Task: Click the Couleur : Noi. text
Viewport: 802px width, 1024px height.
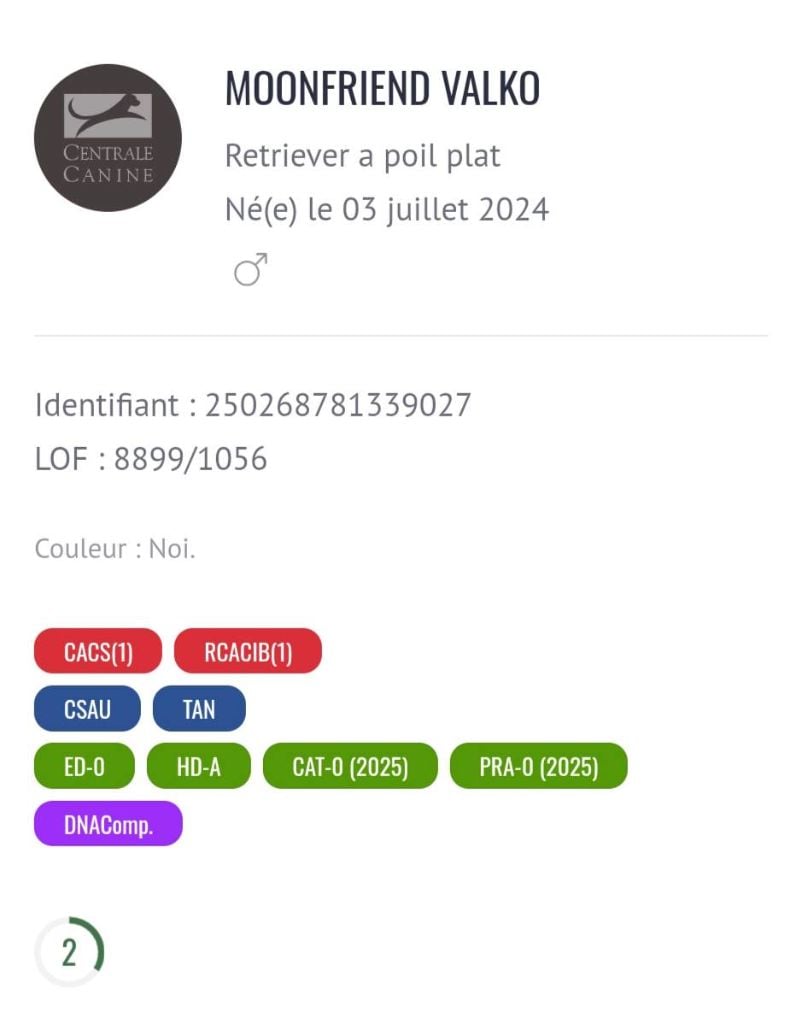Action: point(115,549)
